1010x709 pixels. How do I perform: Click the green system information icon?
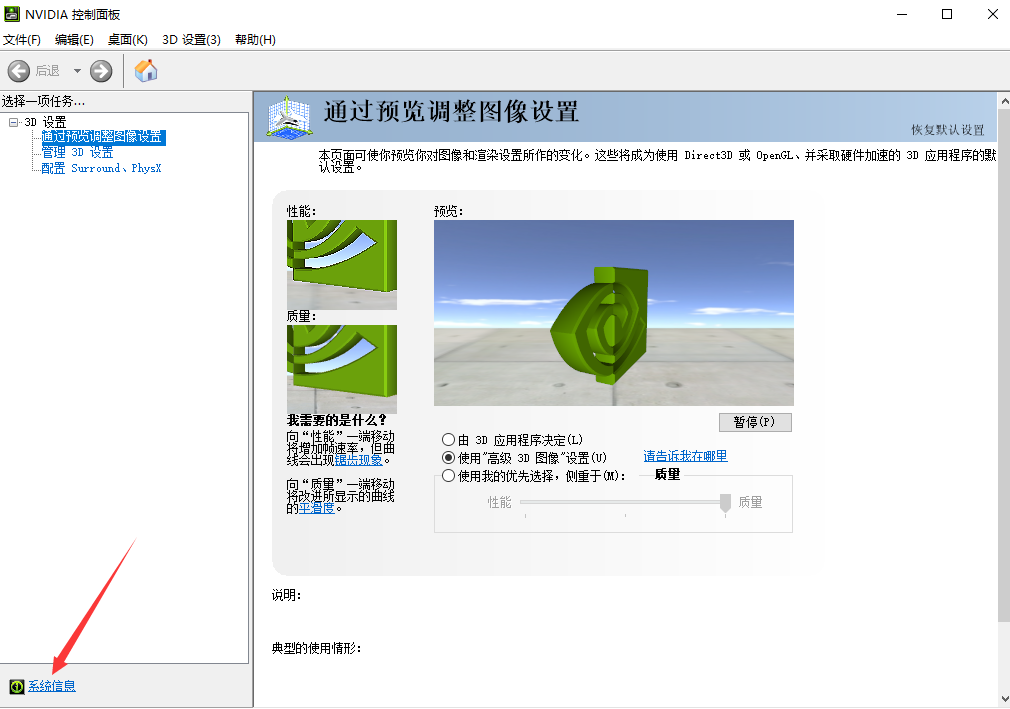[x=17, y=686]
